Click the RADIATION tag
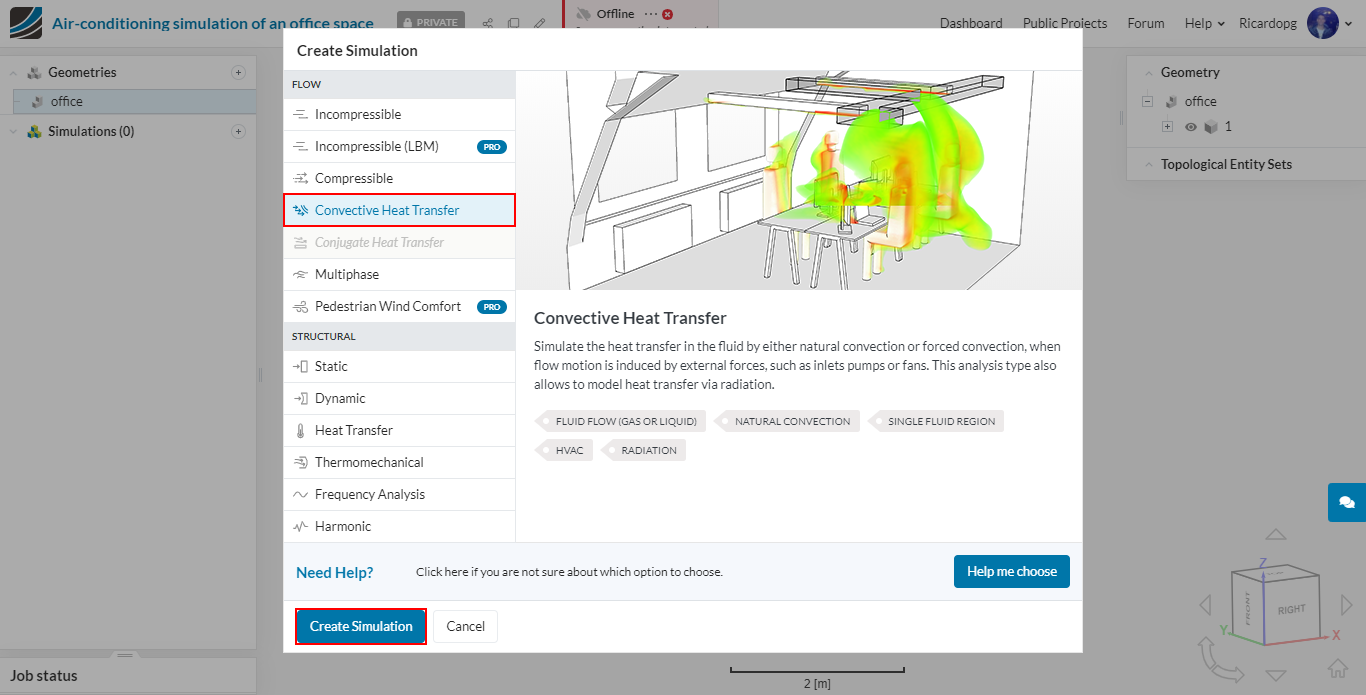 644,450
